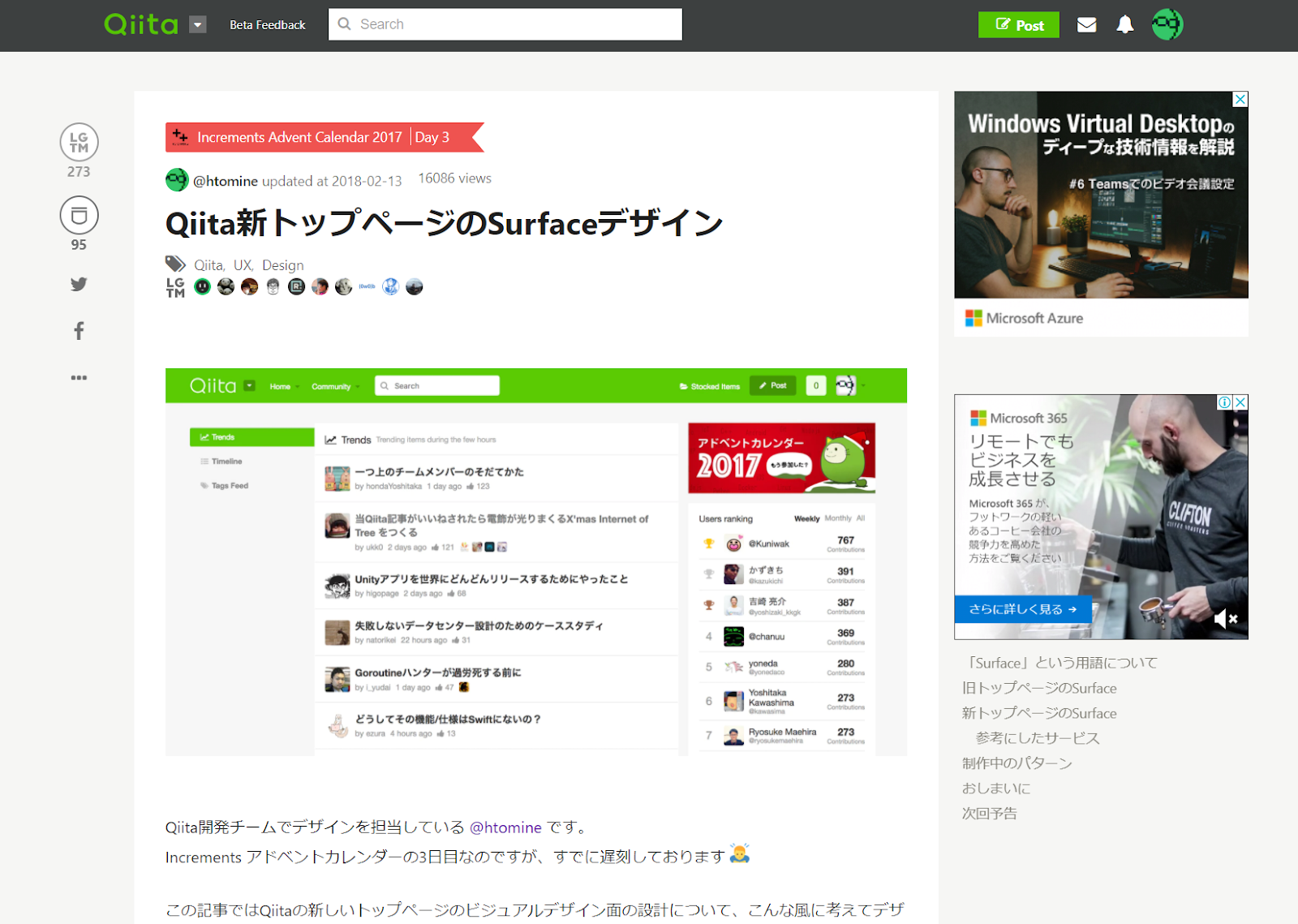Share the article on Facebook
The height and width of the screenshot is (924, 1298).
(79, 330)
